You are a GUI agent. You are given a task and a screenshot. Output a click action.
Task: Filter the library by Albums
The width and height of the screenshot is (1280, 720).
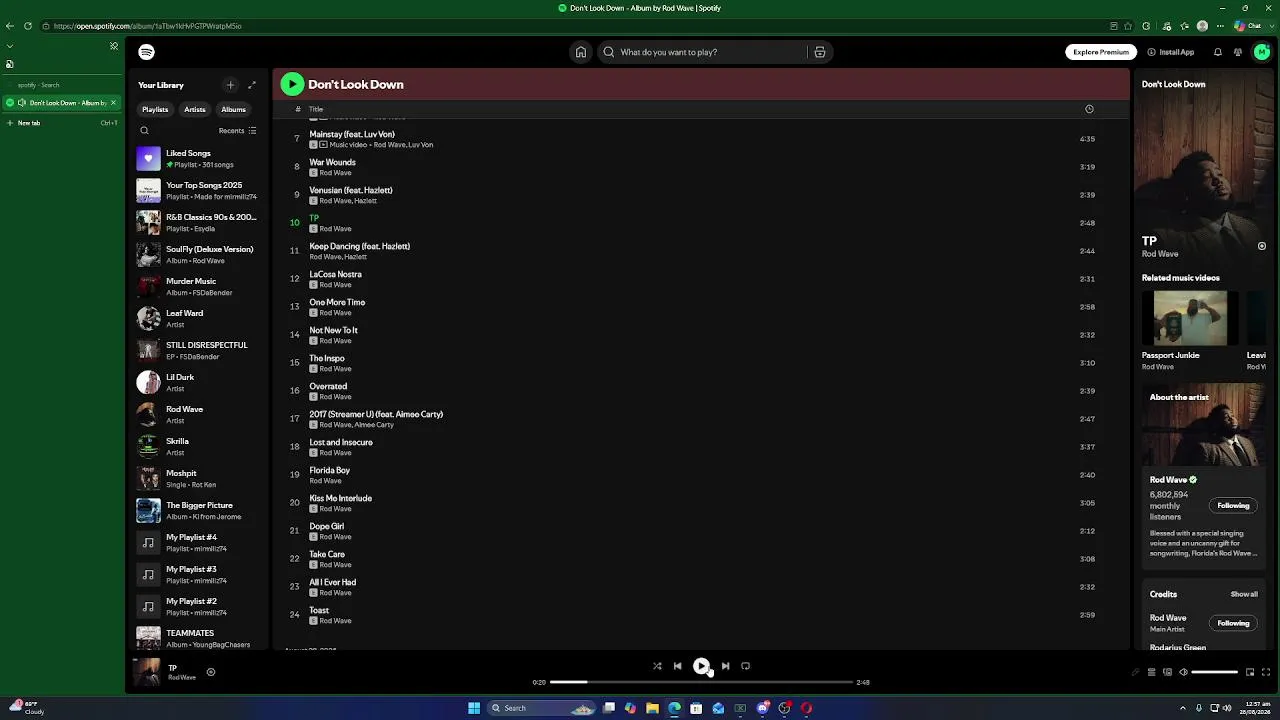point(234,109)
